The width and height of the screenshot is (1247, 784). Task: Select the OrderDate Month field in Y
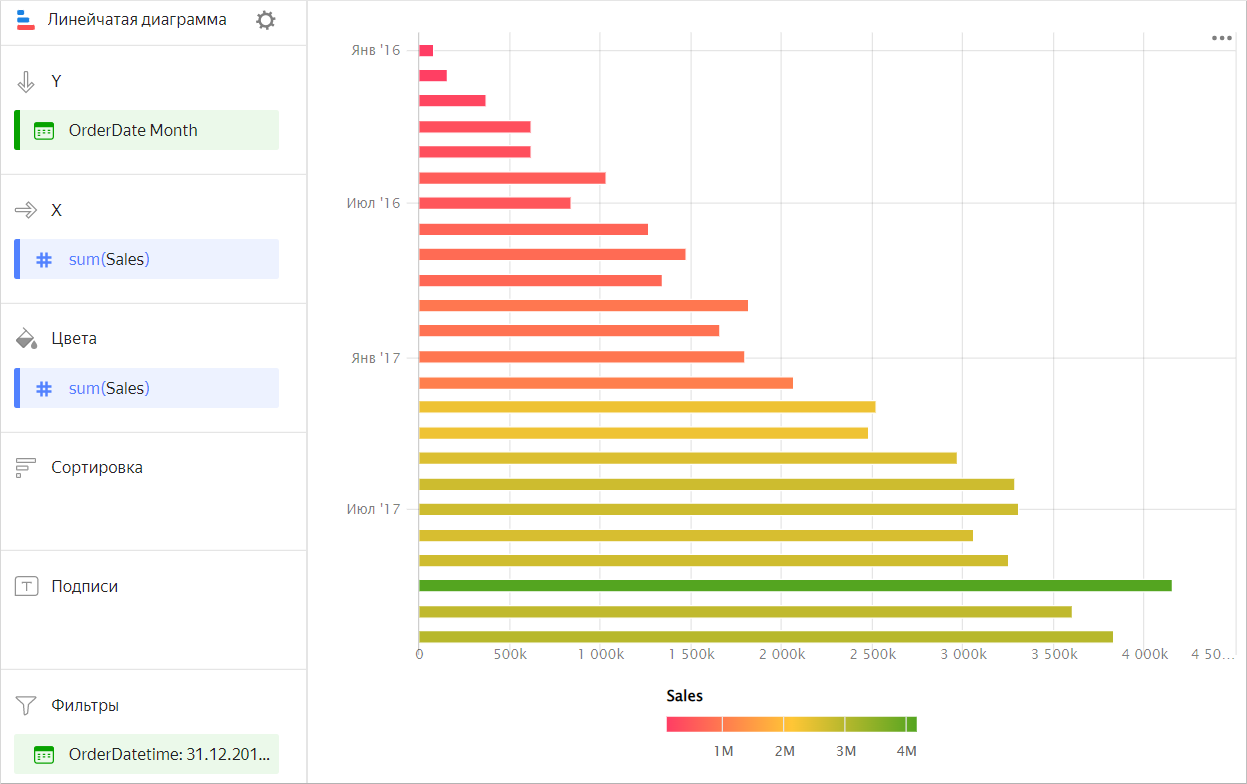(147, 131)
